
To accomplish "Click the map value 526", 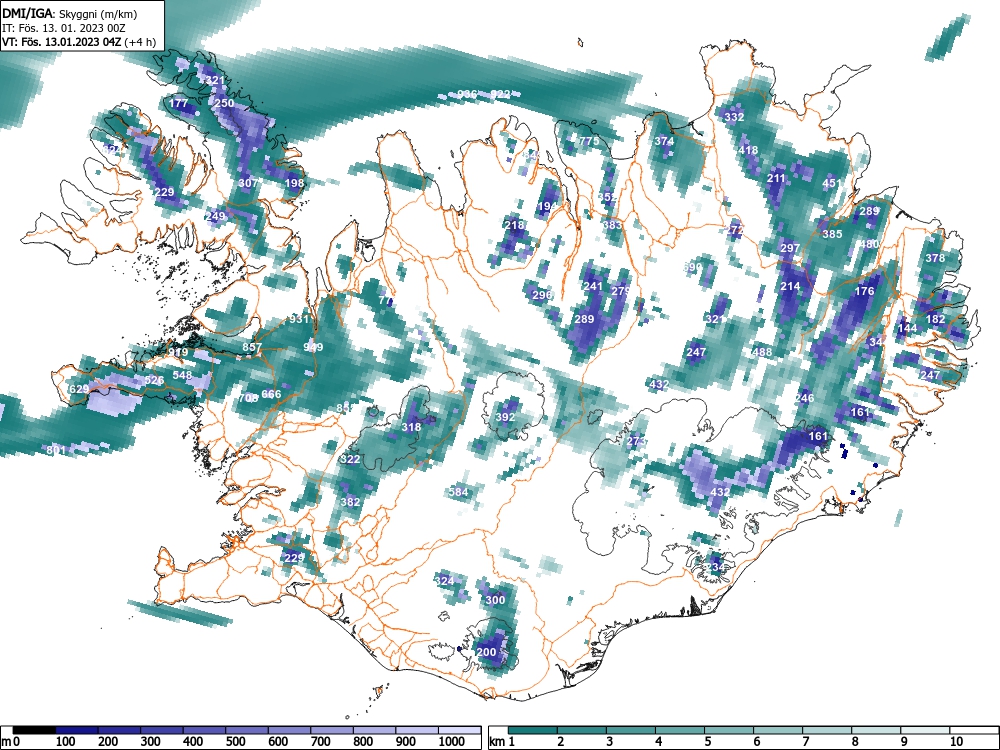I will tap(154, 380).
